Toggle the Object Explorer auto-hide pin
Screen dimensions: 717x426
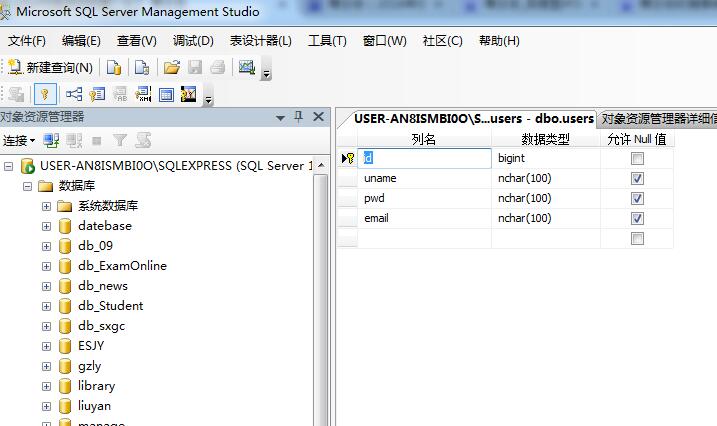299,117
